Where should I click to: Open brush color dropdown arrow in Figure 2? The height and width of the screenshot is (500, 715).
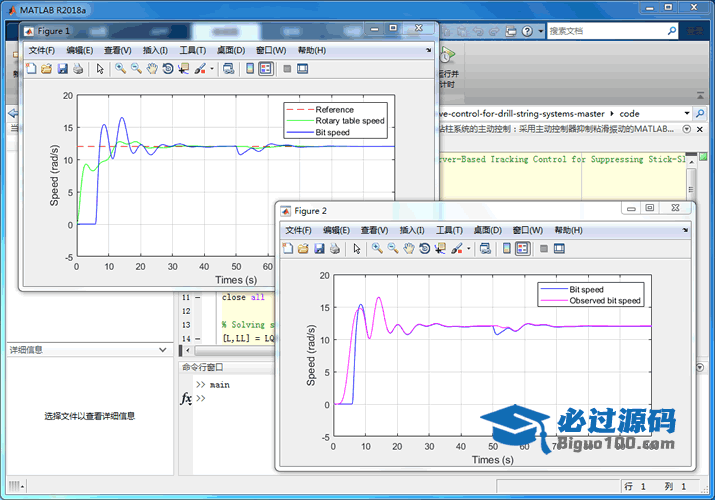coord(468,249)
